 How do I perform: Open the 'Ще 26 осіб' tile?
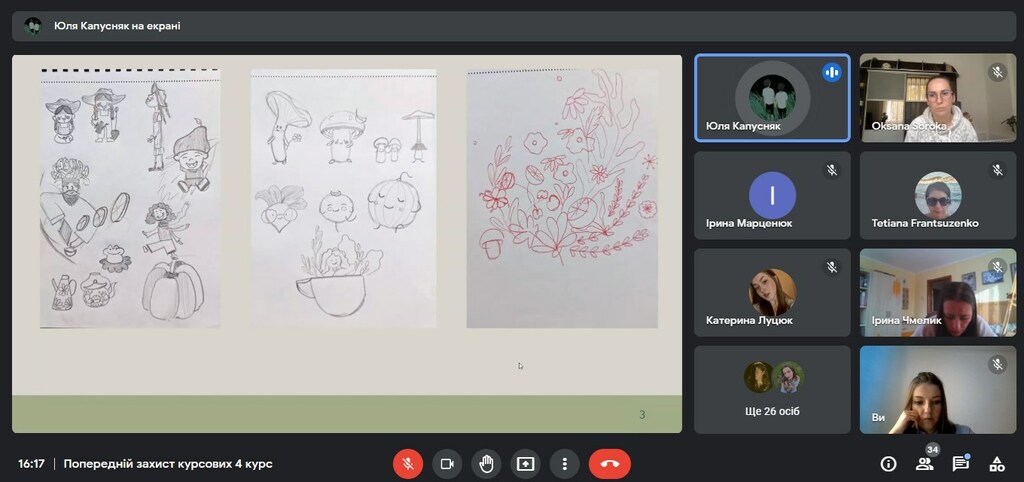click(772, 390)
